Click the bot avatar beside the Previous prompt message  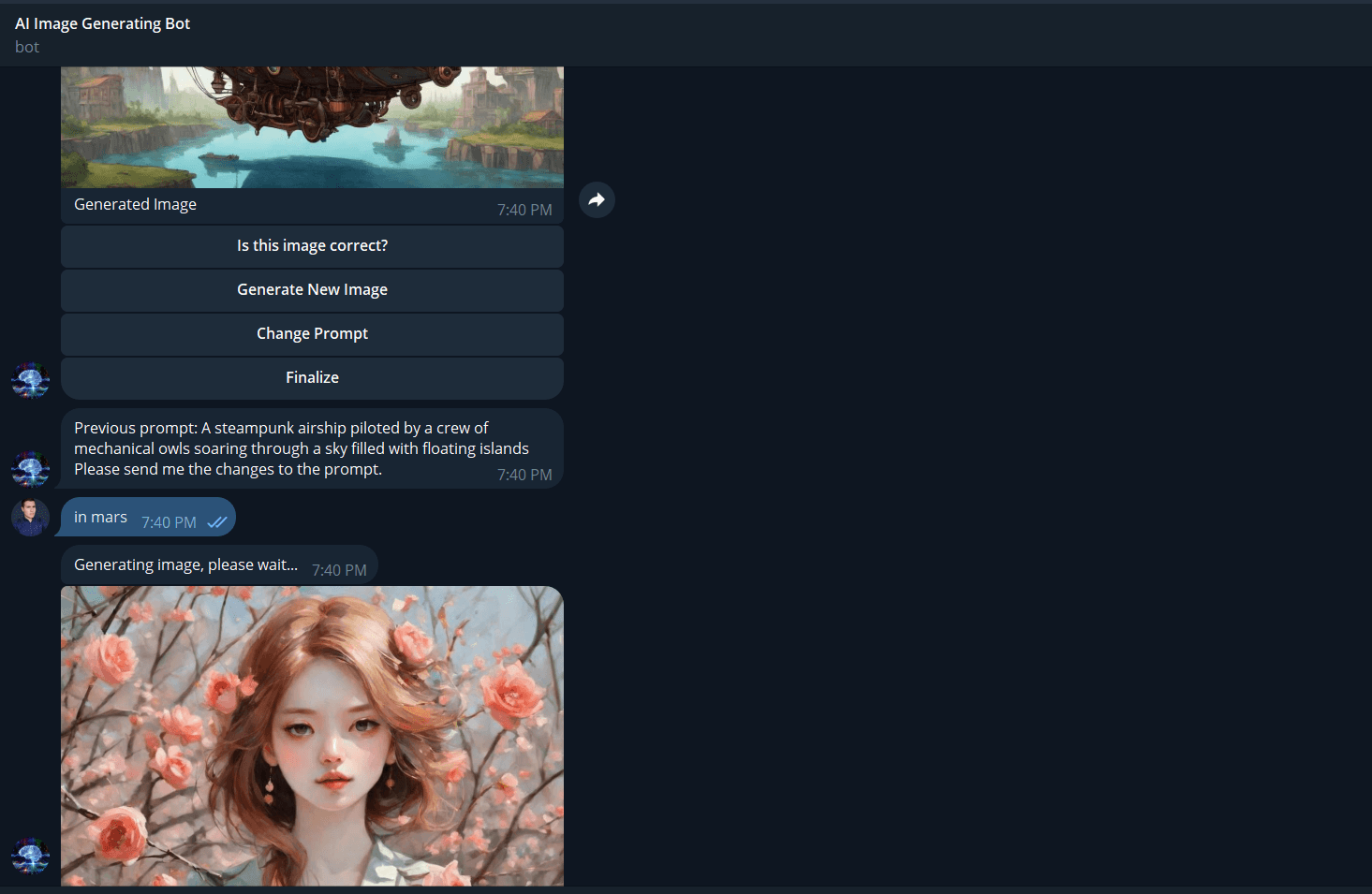(x=30, y=469)
